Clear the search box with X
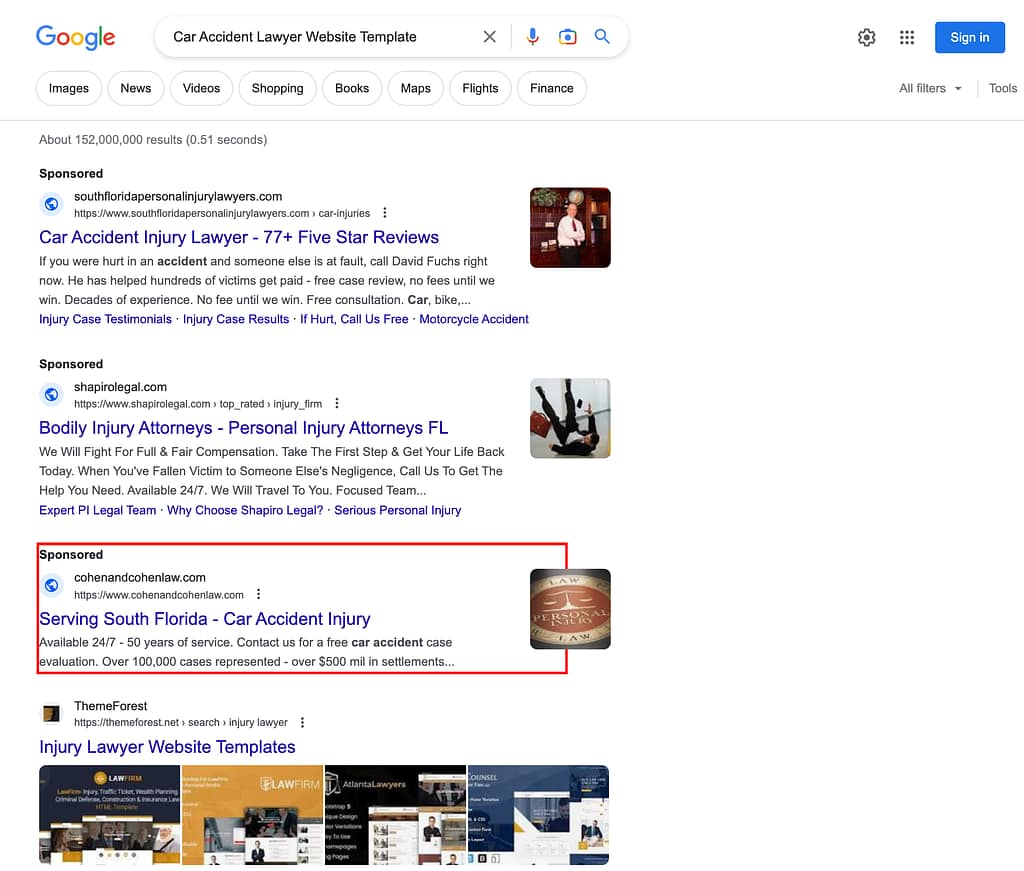 coord(489,37)
